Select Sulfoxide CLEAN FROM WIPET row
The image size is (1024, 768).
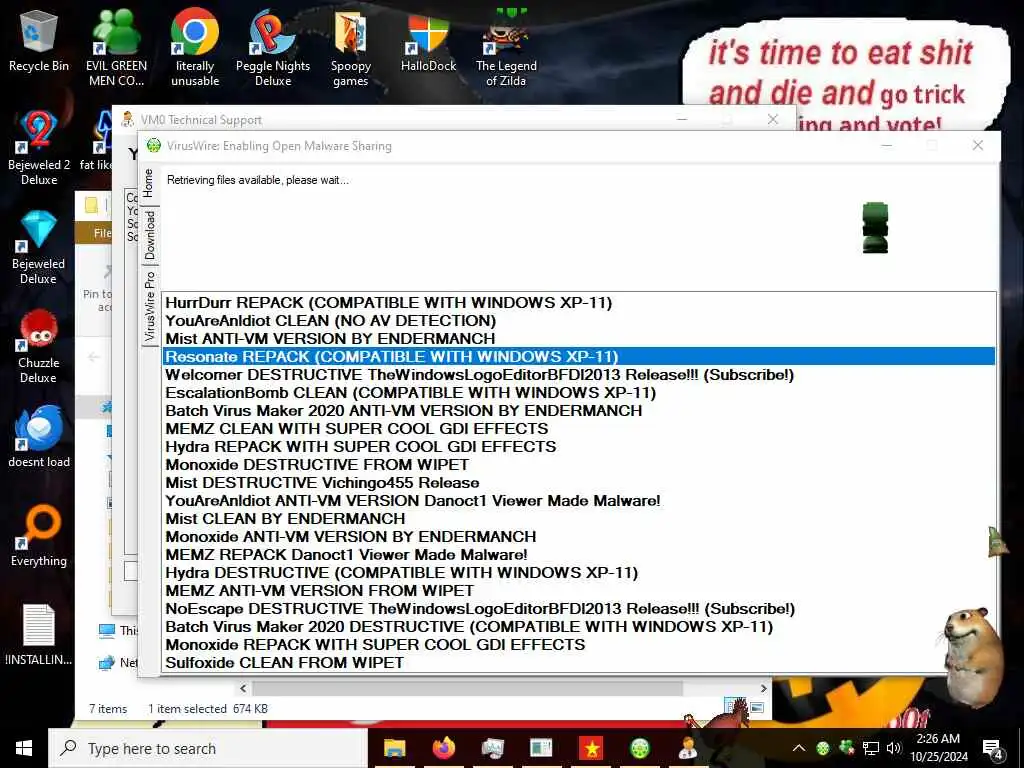pyautogui.click(x=578, y=663)
